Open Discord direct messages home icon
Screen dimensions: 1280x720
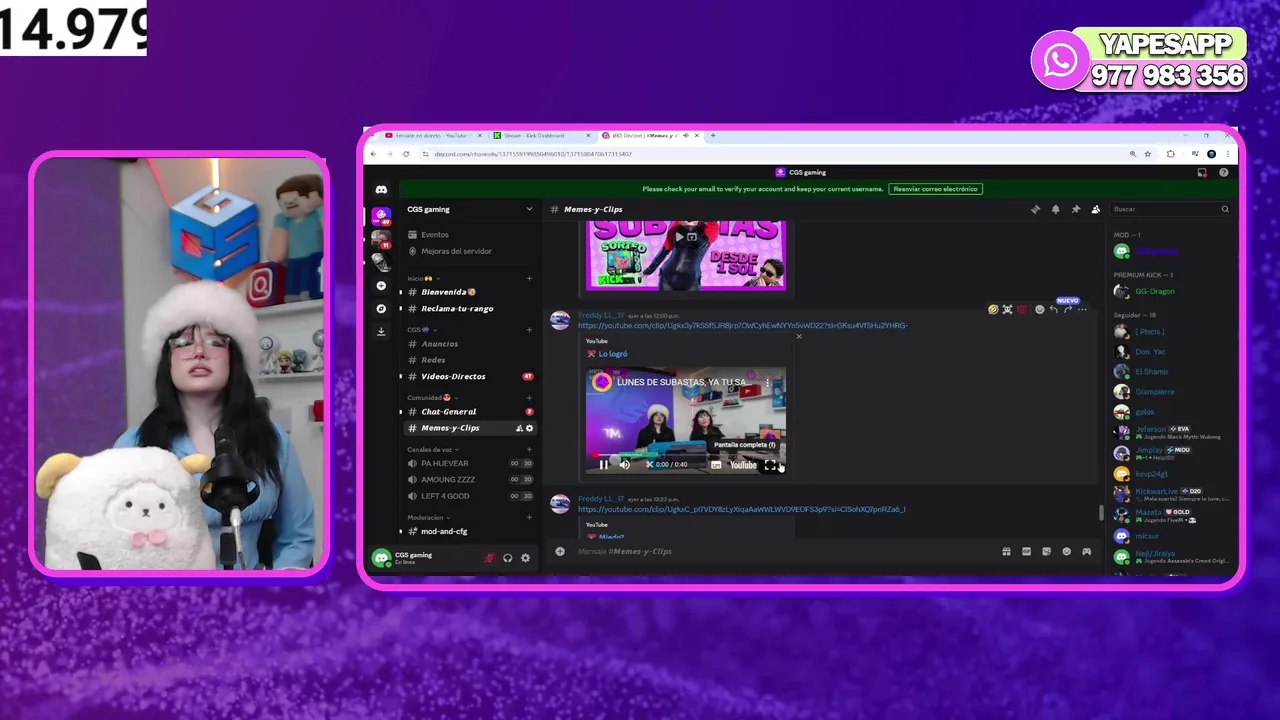(381, 190)
